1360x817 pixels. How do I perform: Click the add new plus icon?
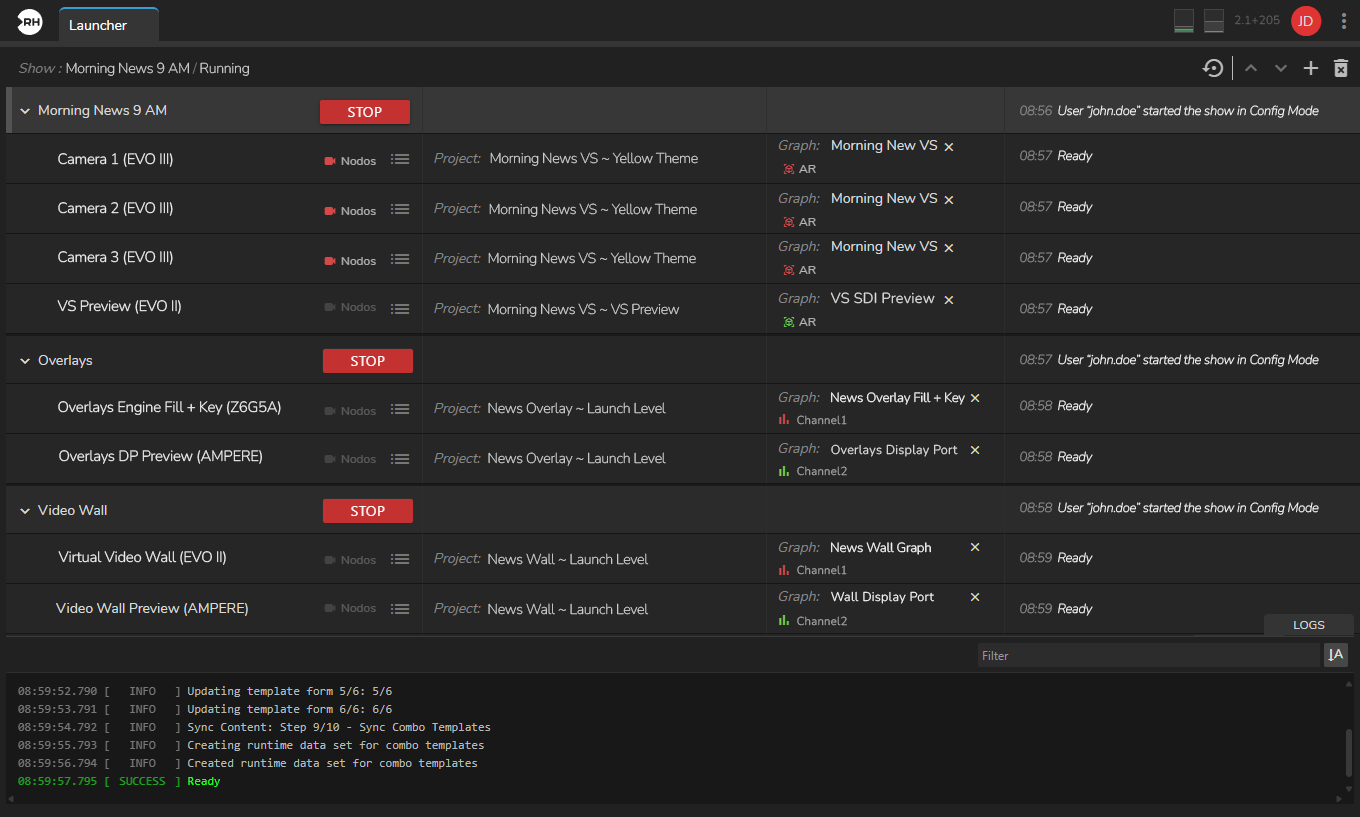click(x=1310, y=68)
